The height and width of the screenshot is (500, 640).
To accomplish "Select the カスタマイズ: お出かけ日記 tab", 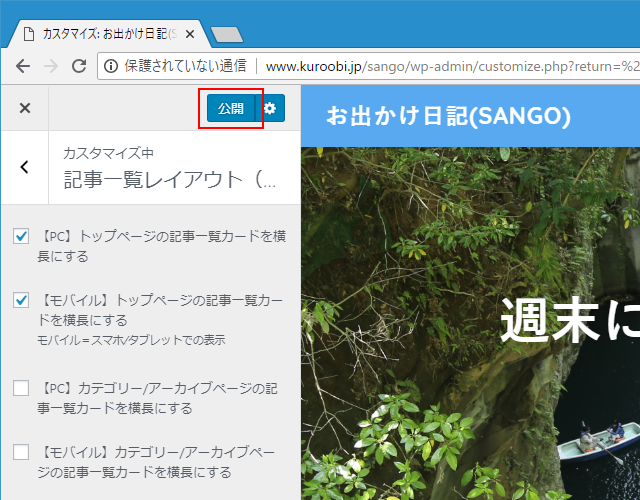I will 110,34.
